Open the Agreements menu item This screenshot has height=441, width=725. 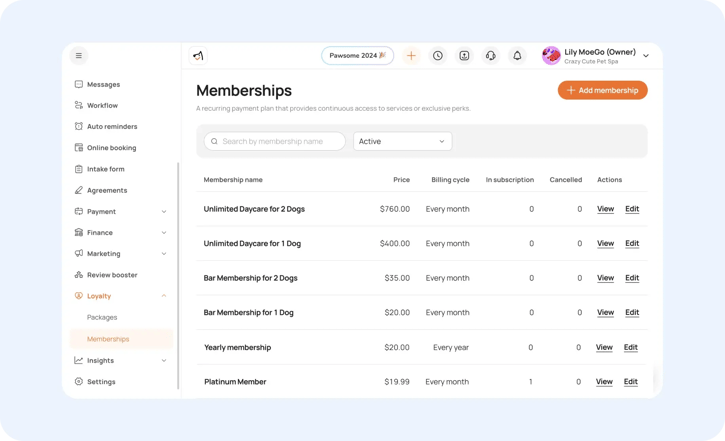pyautogui.click(x=107, y=190)
